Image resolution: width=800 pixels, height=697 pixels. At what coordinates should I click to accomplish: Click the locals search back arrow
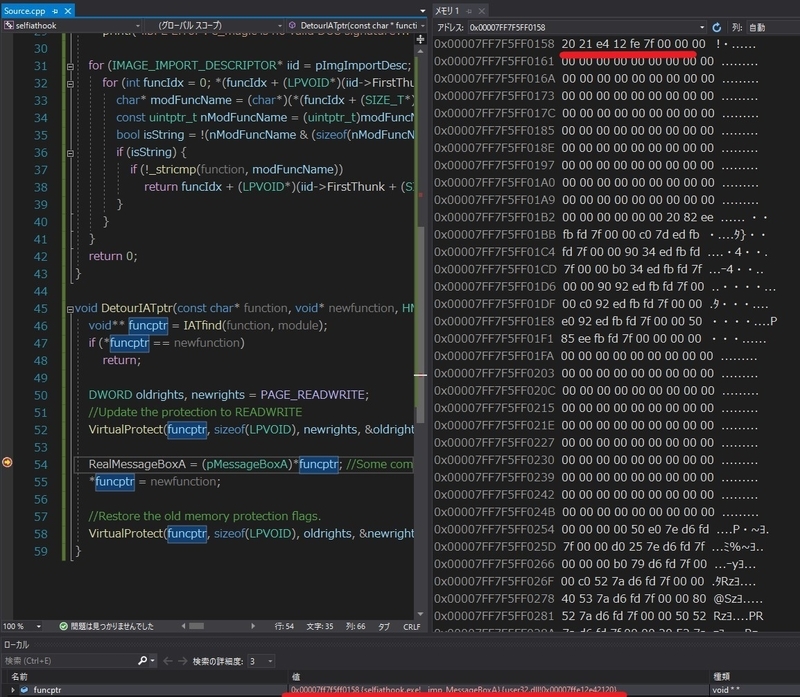168,661
